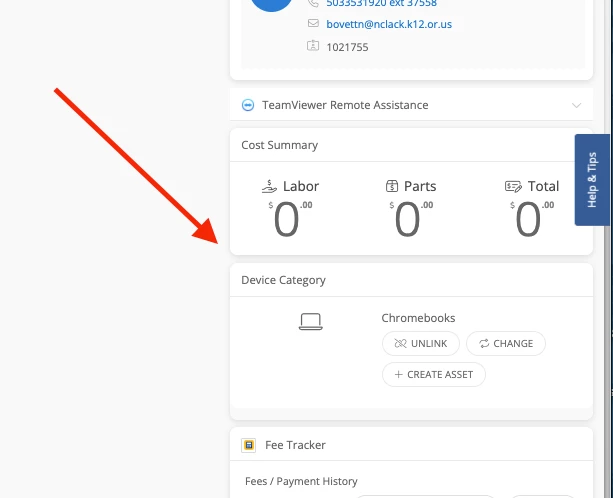Click the Parts label in Cost Summary

420,186
